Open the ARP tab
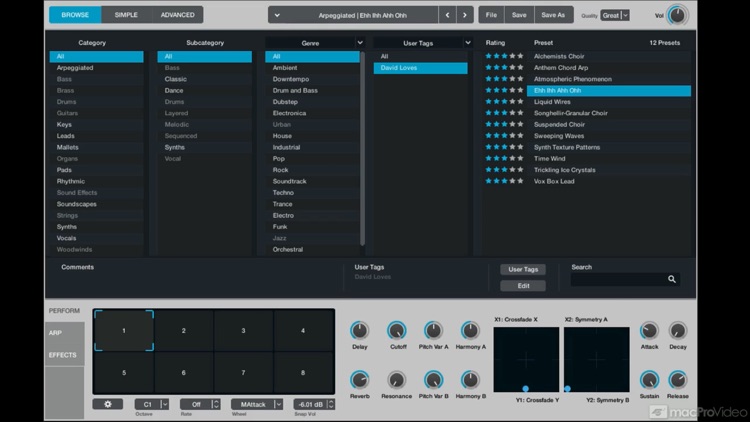 click(64, 333)
